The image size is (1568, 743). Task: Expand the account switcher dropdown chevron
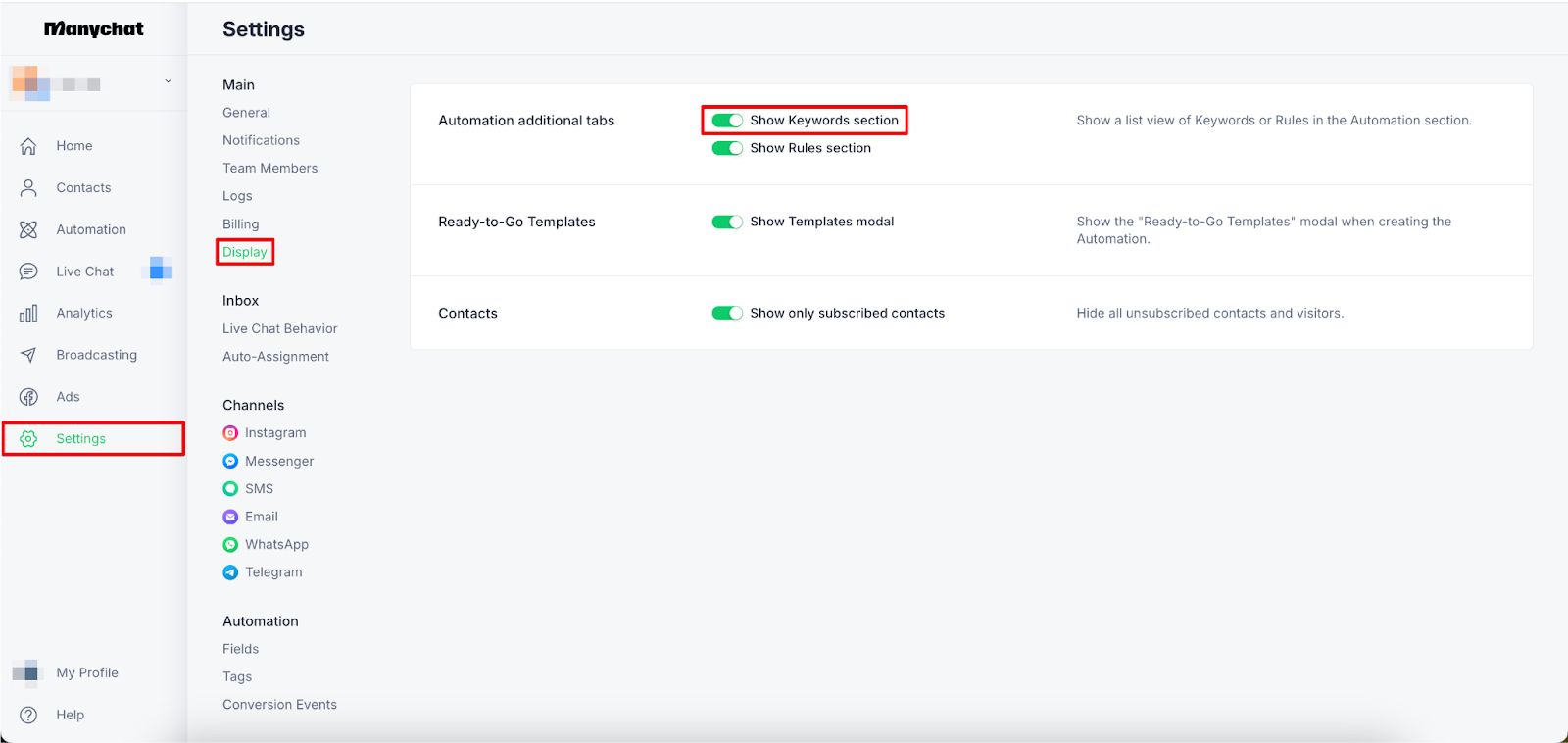168,81
